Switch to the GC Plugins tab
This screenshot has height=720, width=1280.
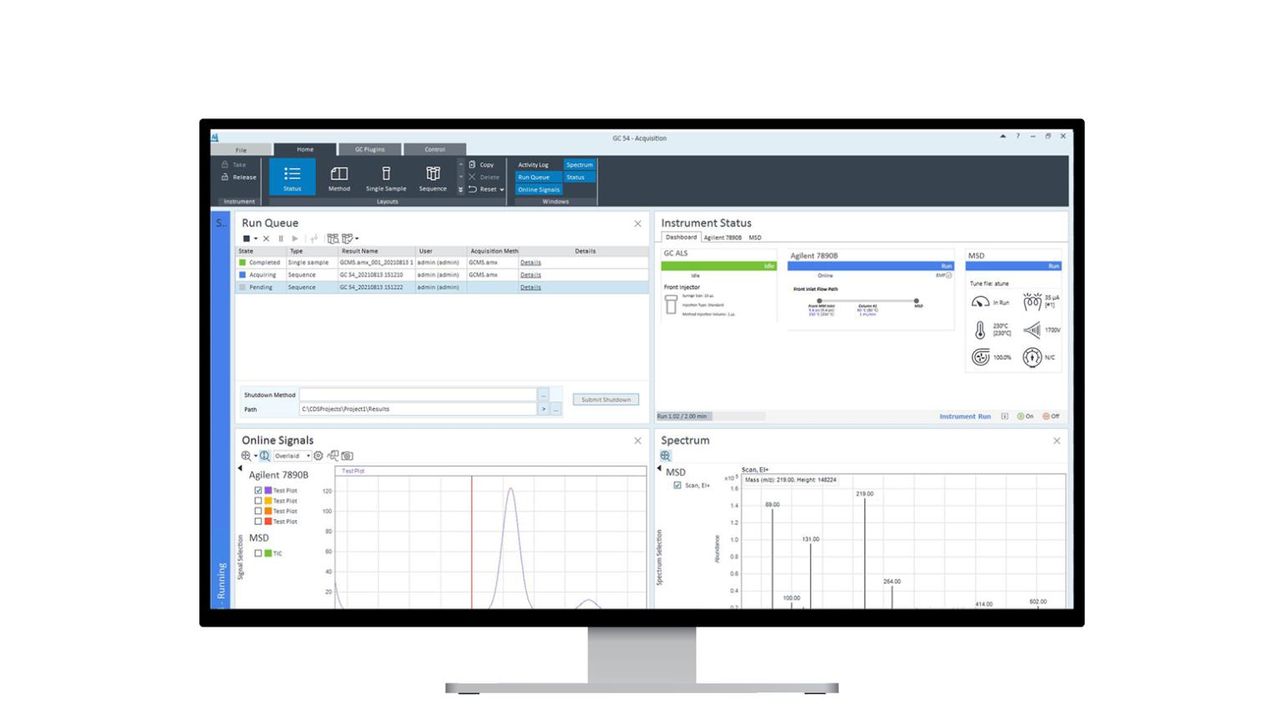[x=369, y=149]
